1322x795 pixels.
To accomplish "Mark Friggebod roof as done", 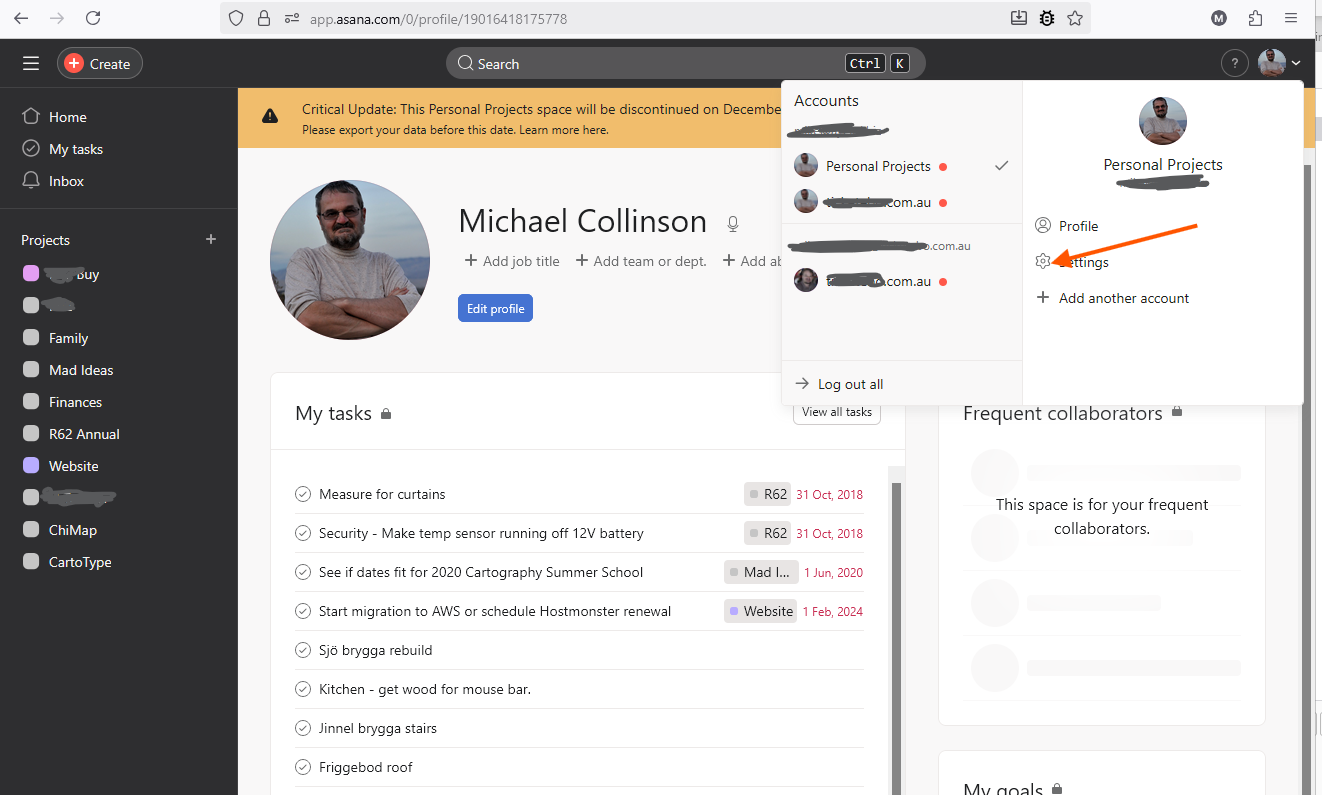I will pyautogui.click(x=303, y=767).
